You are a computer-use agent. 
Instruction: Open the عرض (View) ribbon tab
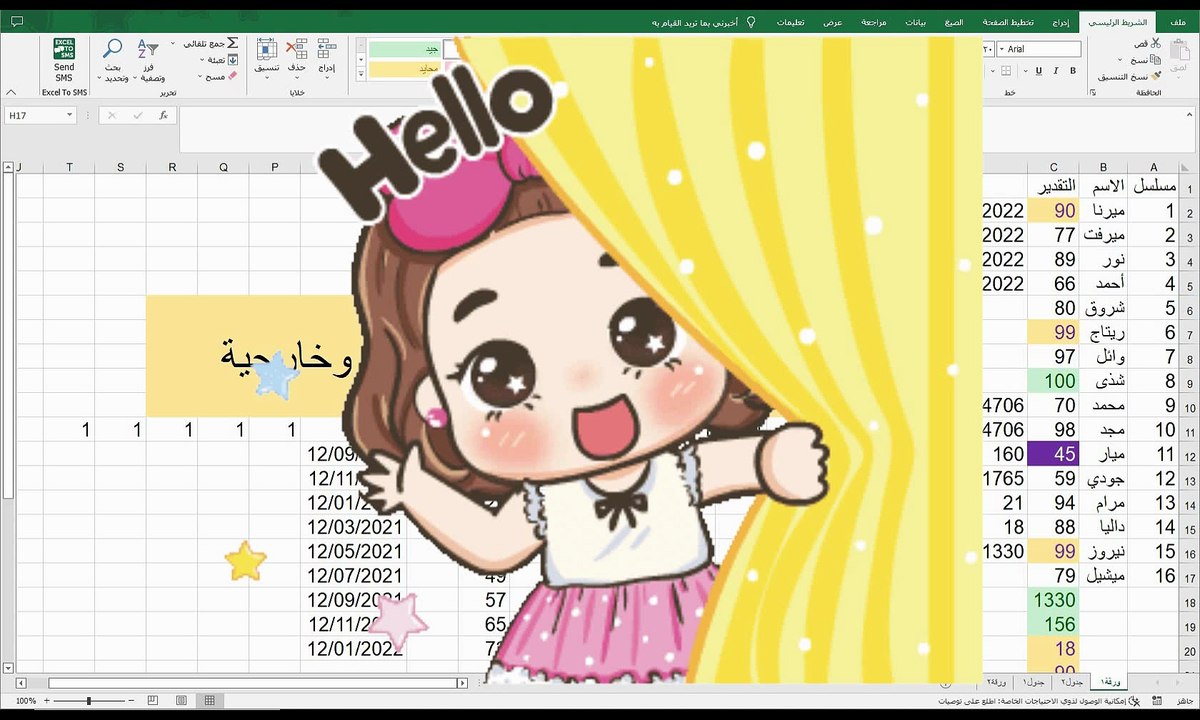[832, 21]
